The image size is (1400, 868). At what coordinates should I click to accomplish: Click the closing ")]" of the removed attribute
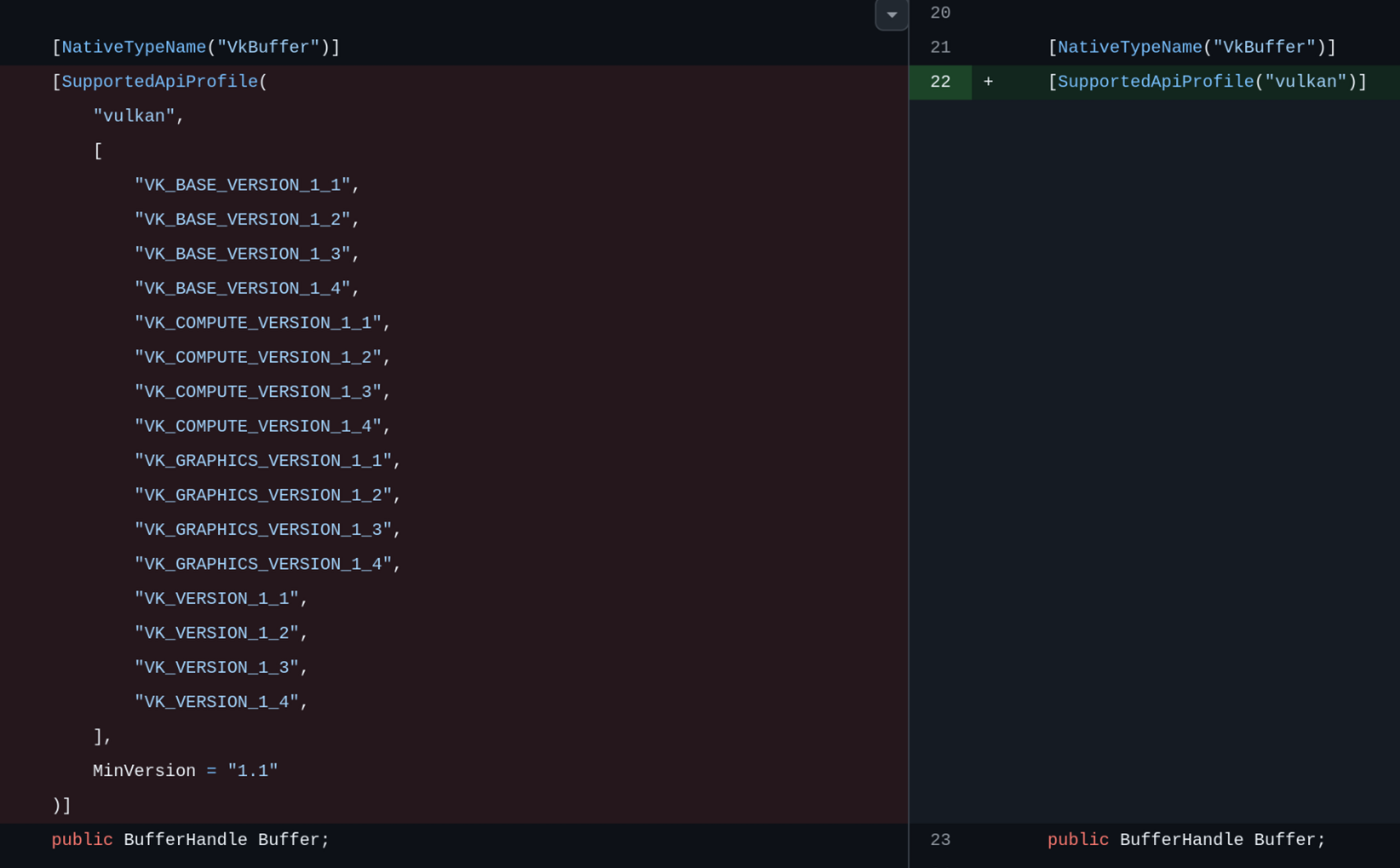(x=62, y=806)
